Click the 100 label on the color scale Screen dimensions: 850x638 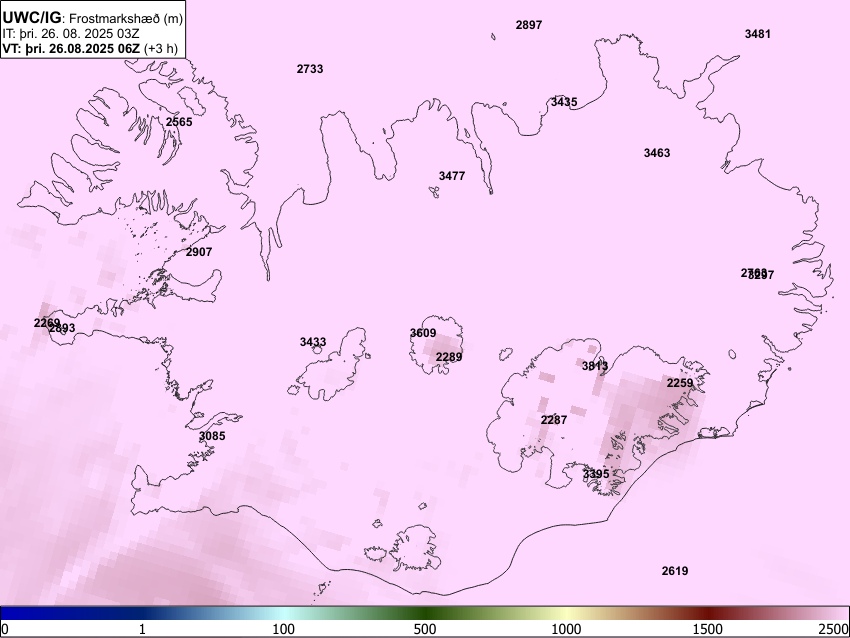pyautogui.click(x=284, y=629)
